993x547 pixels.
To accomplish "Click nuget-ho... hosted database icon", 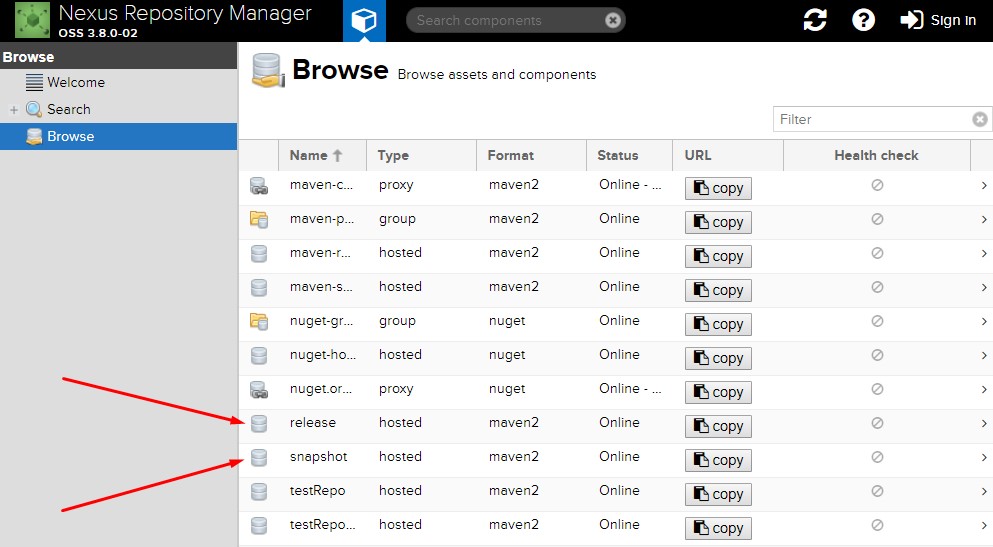I will pos(258,355).
